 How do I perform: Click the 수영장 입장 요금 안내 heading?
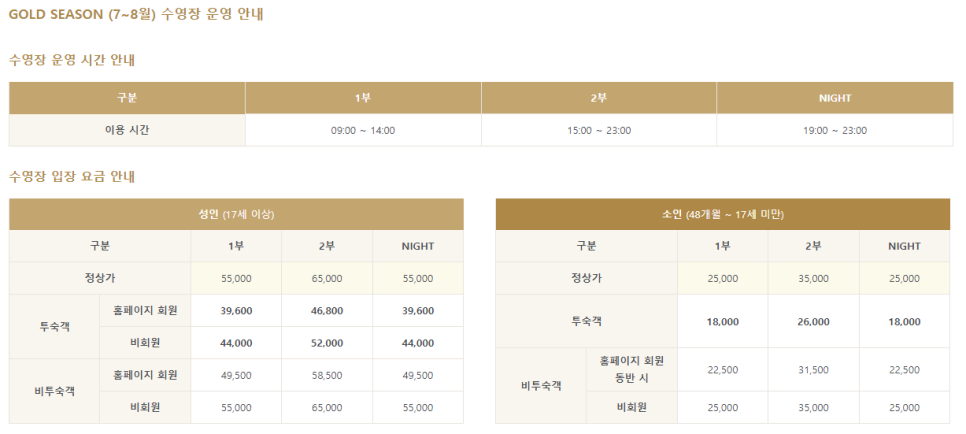pyautogui.click(x=72, y=176)
